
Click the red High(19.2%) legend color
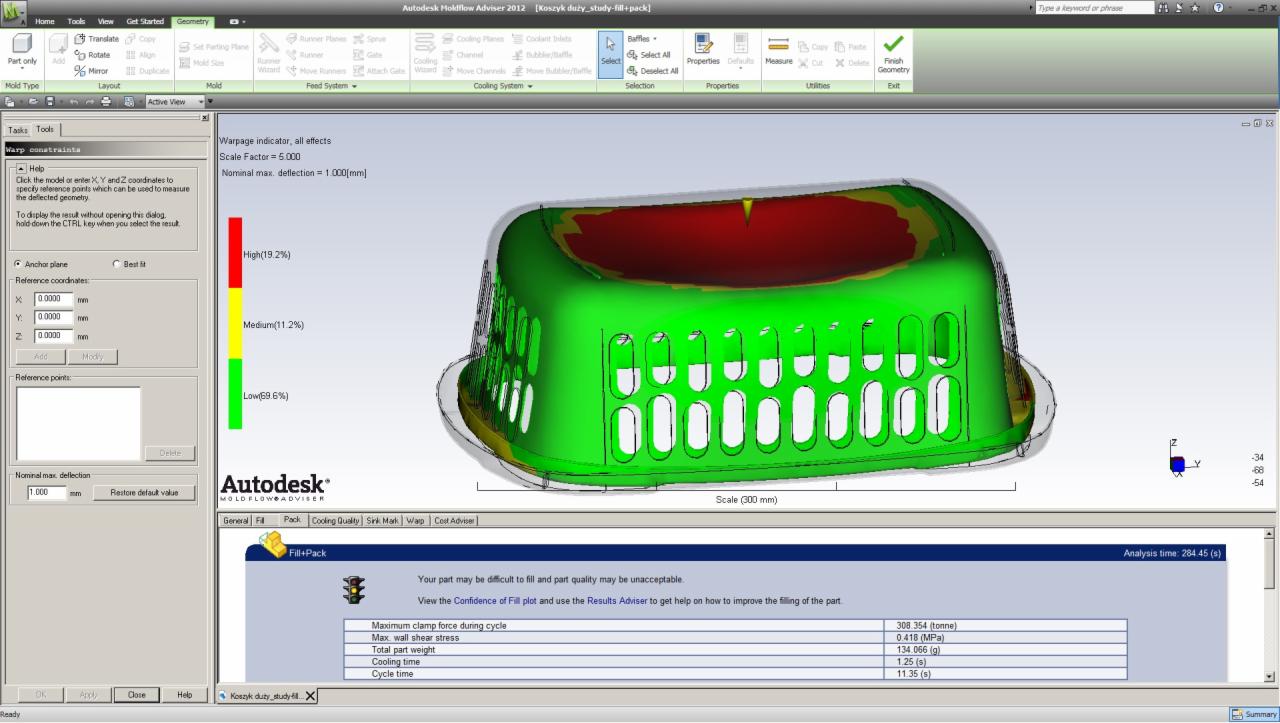235,253
